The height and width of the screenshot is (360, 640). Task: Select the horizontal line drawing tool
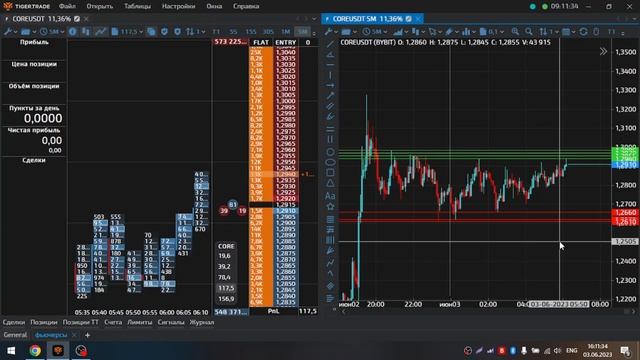pos(331,65)
